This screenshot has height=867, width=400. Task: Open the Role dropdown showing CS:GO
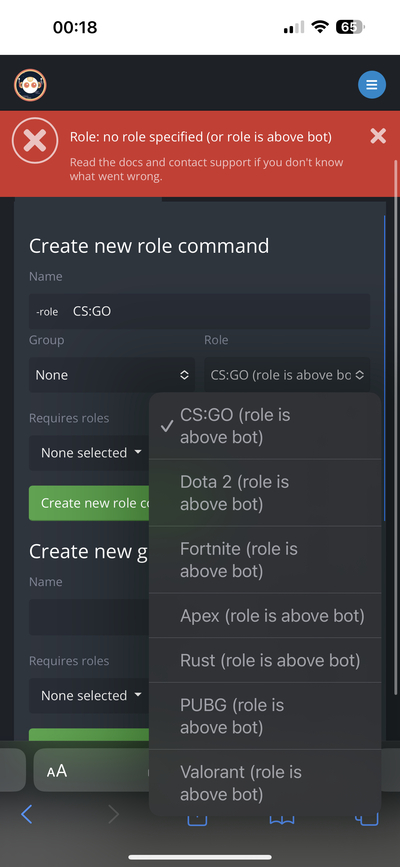[x=287, y=375]
